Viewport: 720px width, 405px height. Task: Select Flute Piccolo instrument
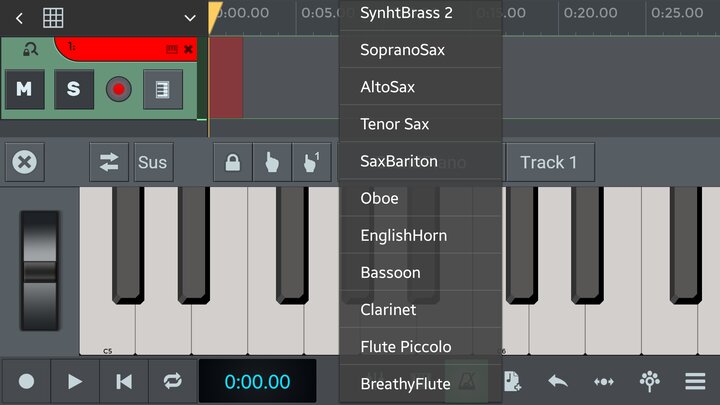[x=421, y=347]
